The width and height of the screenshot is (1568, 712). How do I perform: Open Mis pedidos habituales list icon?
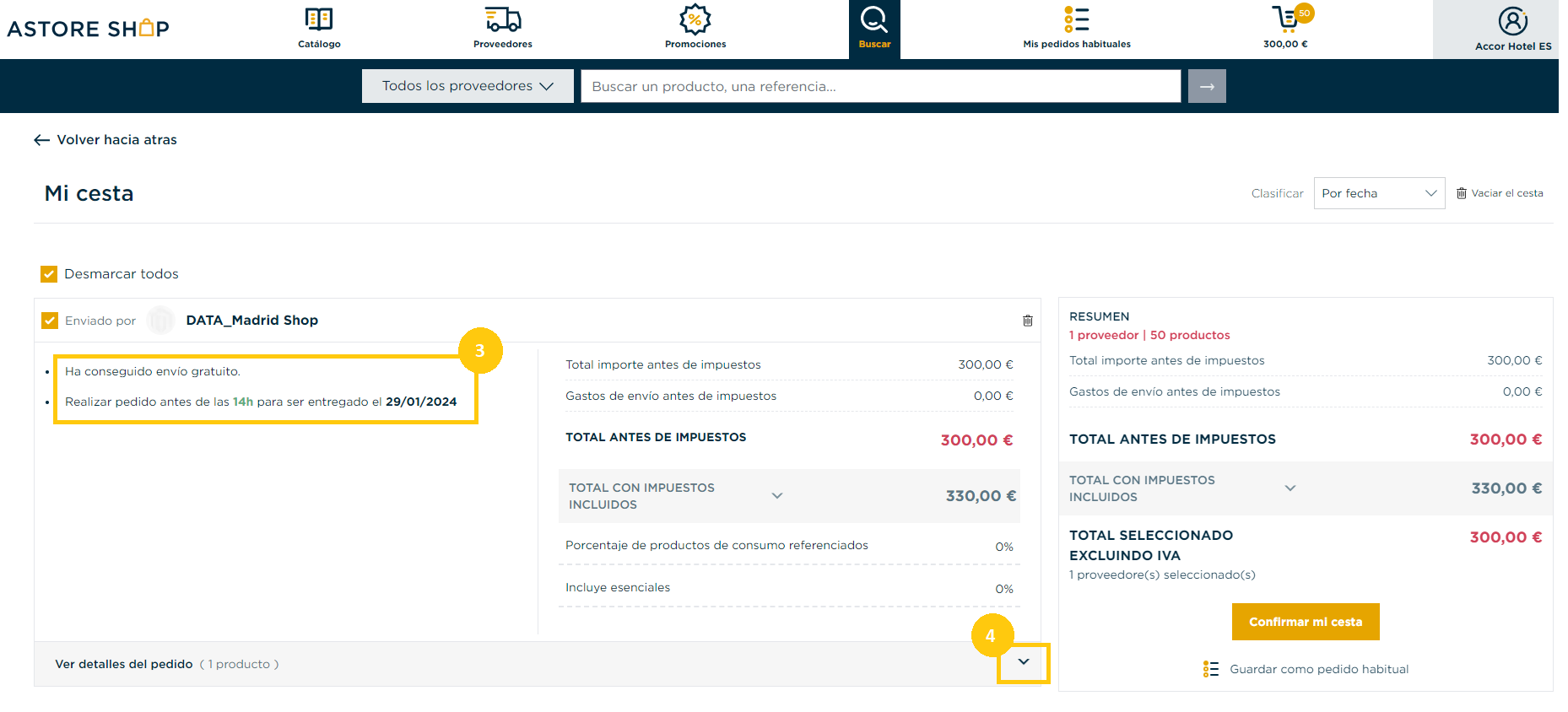(1077, 19)
